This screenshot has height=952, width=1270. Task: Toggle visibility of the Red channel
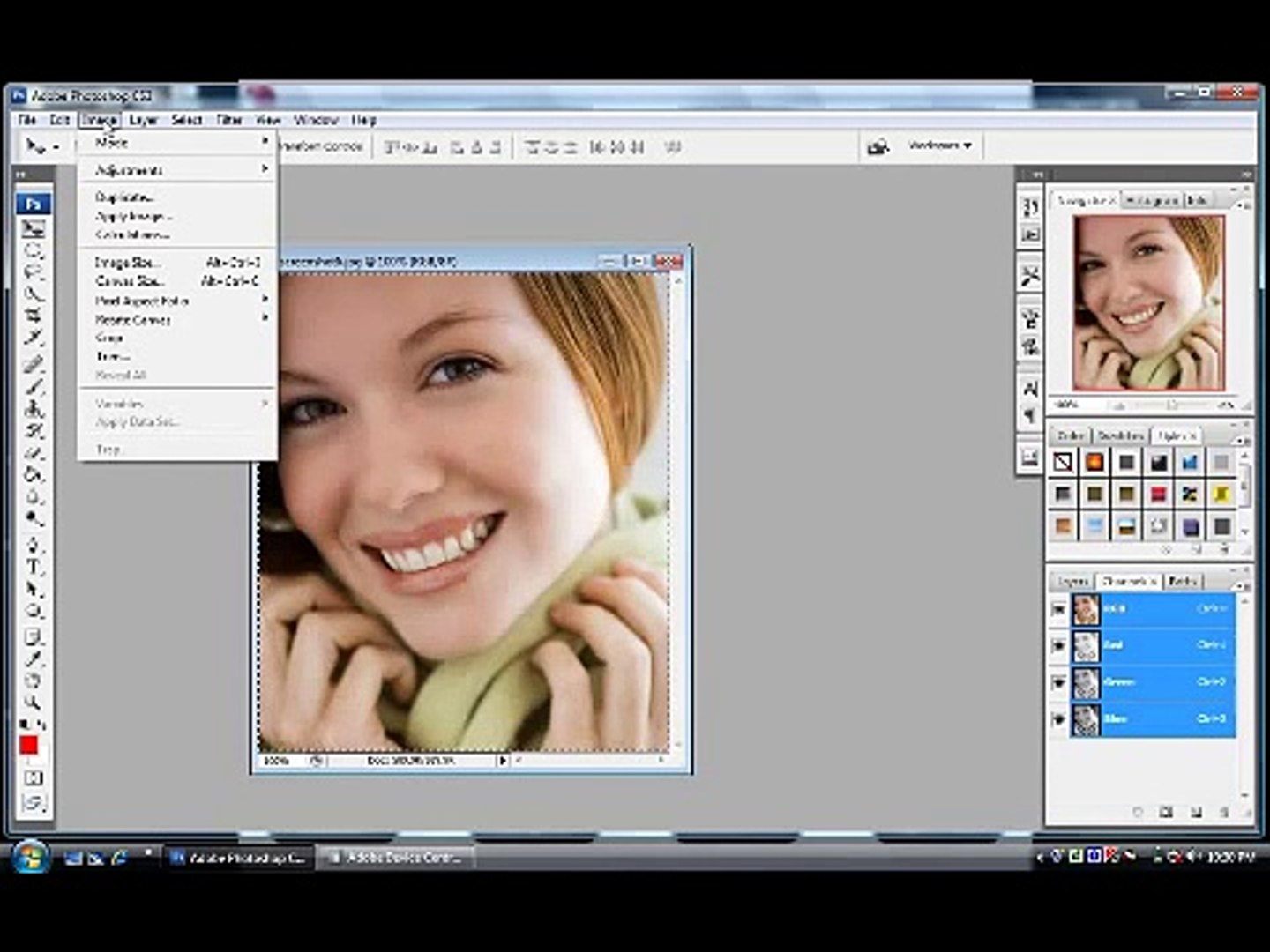(x=1058, y=646)
